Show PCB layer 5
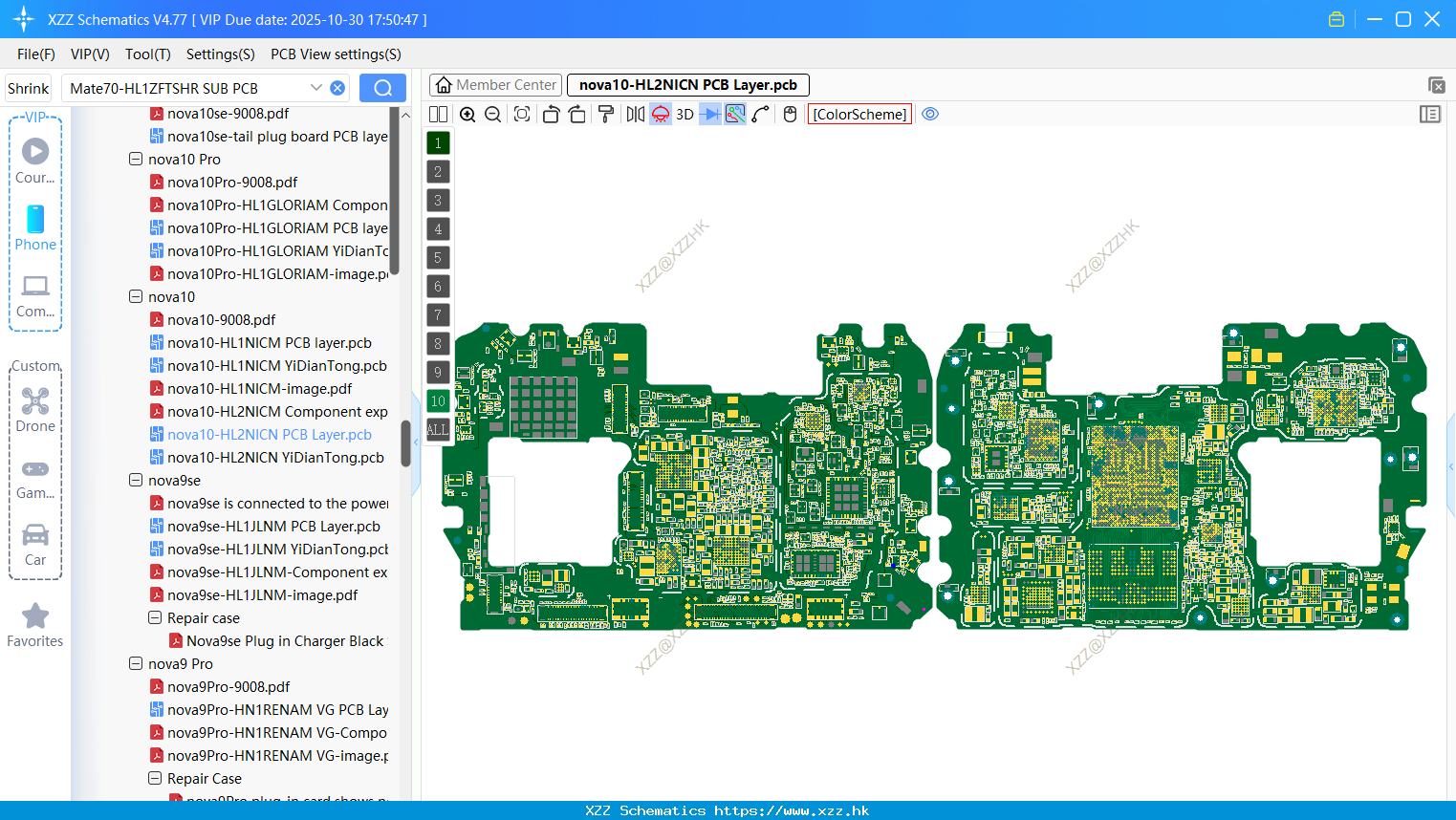 [x=438, y=257]
